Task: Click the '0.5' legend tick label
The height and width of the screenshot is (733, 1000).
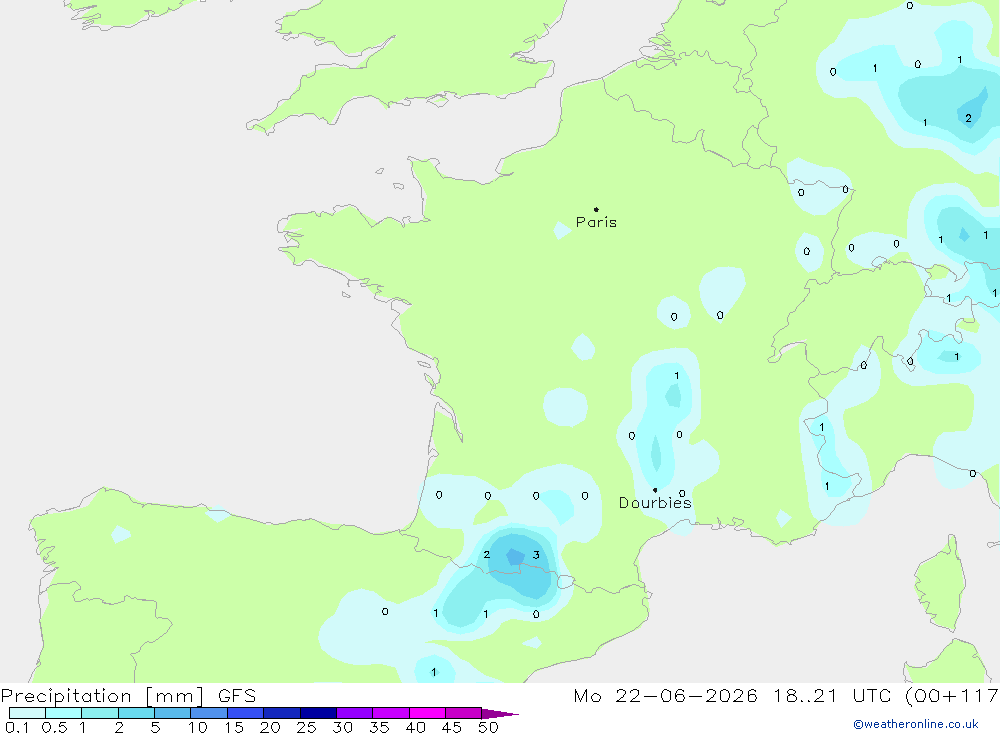Action: (54, 727)
